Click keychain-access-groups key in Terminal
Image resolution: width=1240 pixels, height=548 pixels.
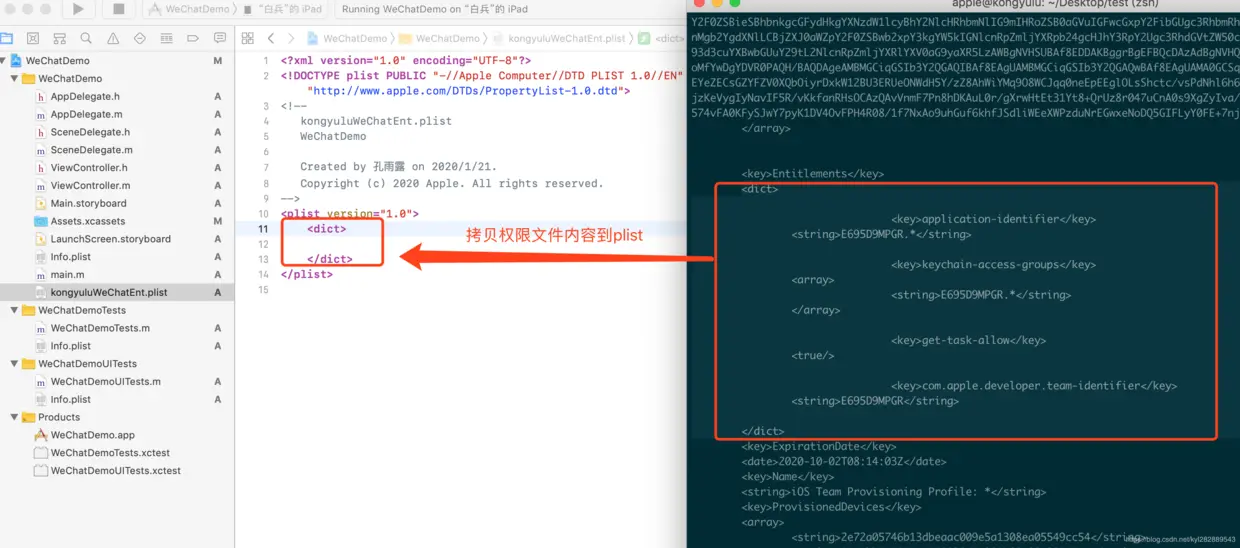click(993, 265)
